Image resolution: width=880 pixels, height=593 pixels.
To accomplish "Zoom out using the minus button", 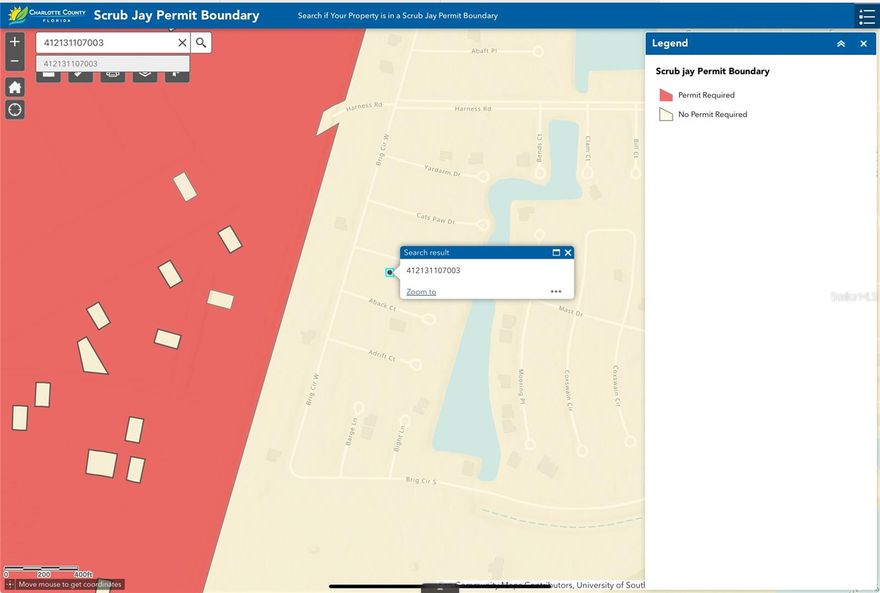I will (x=14, y=61).
